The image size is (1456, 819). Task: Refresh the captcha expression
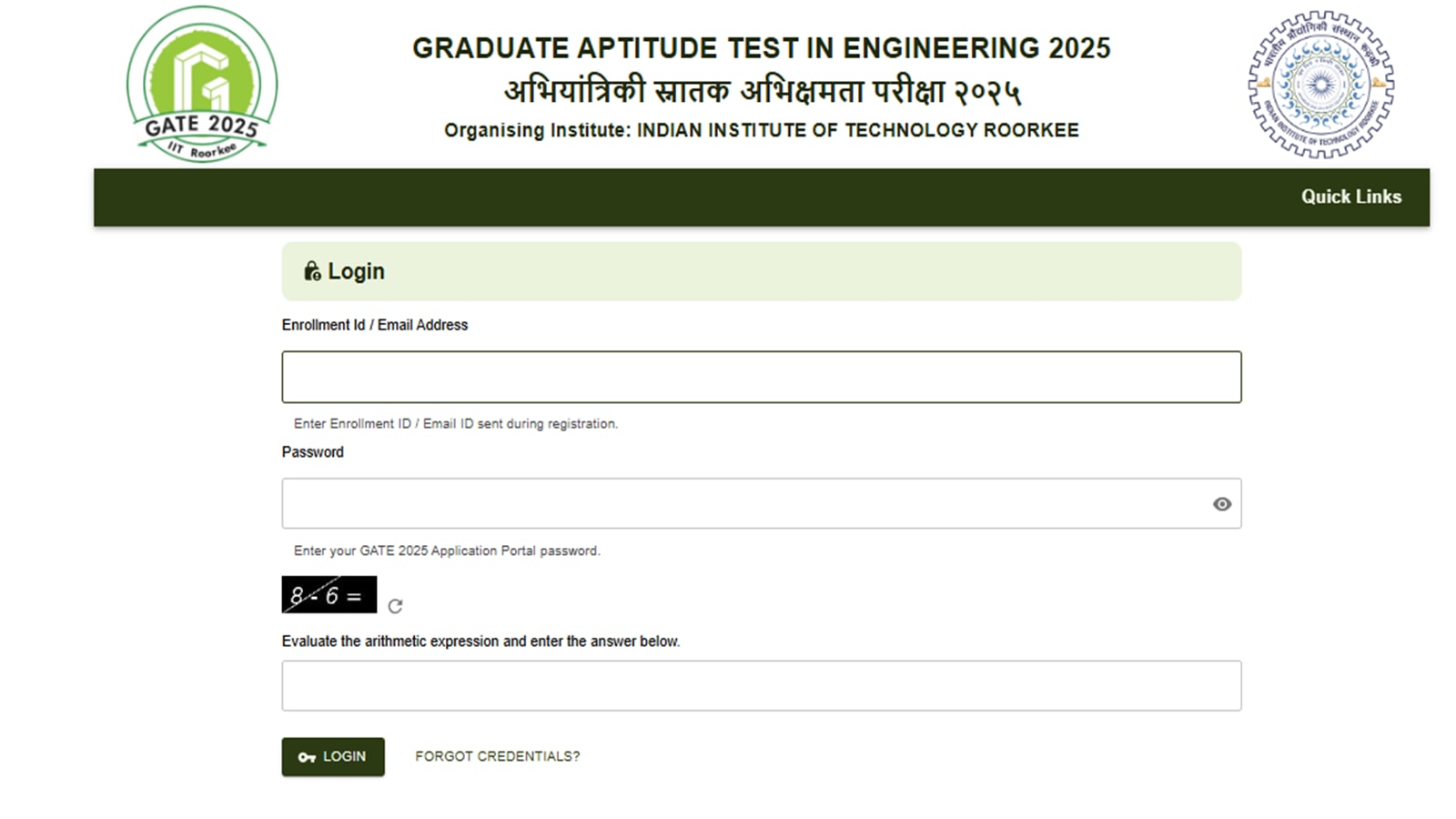coord(395,606)
